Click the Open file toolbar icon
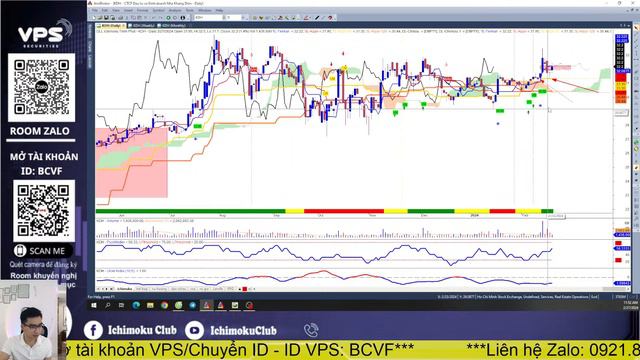The image size is (640, 360). click(x=100, y=18)
